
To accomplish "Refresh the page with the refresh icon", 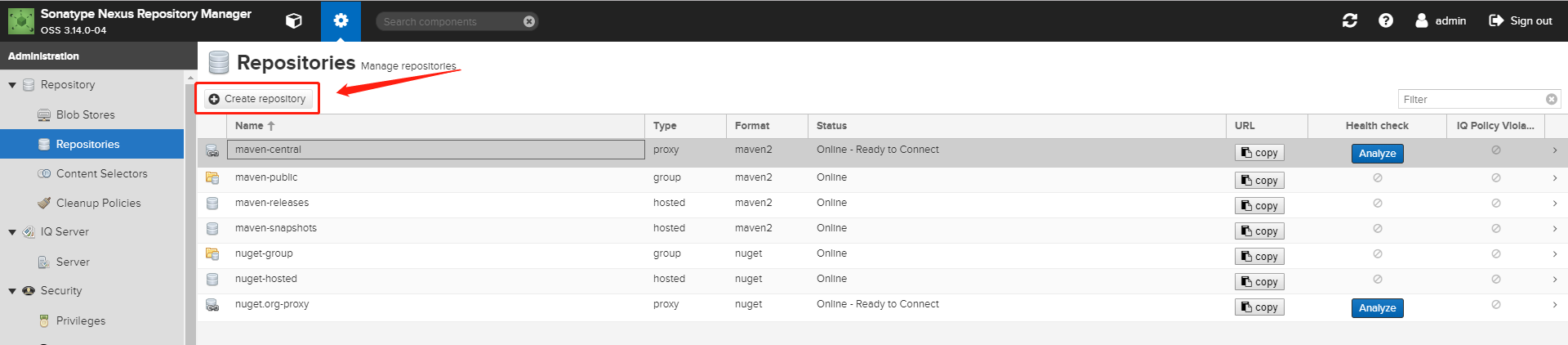I will 1350,20.
